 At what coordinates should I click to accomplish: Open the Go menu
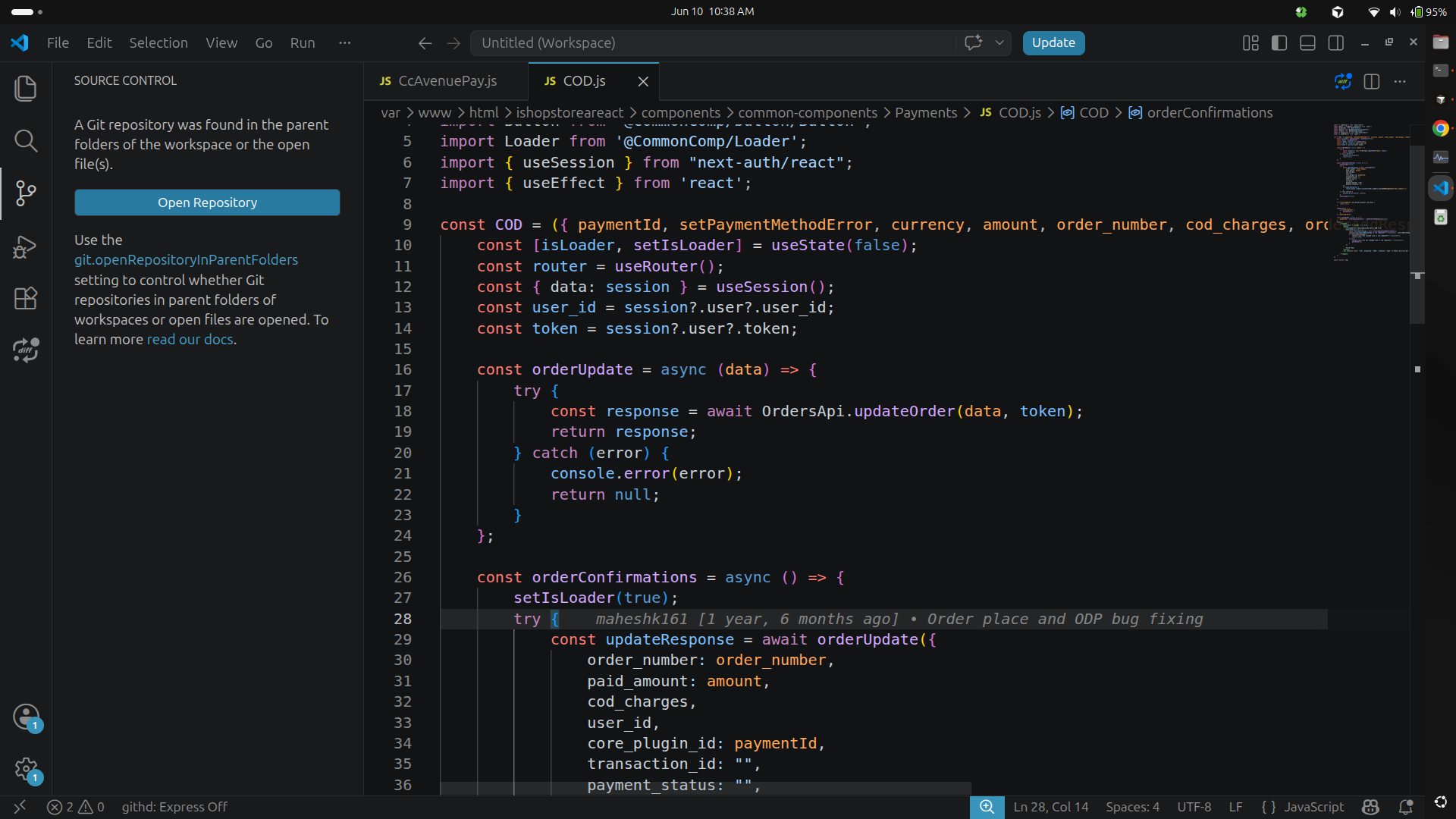tap(264, 43)
